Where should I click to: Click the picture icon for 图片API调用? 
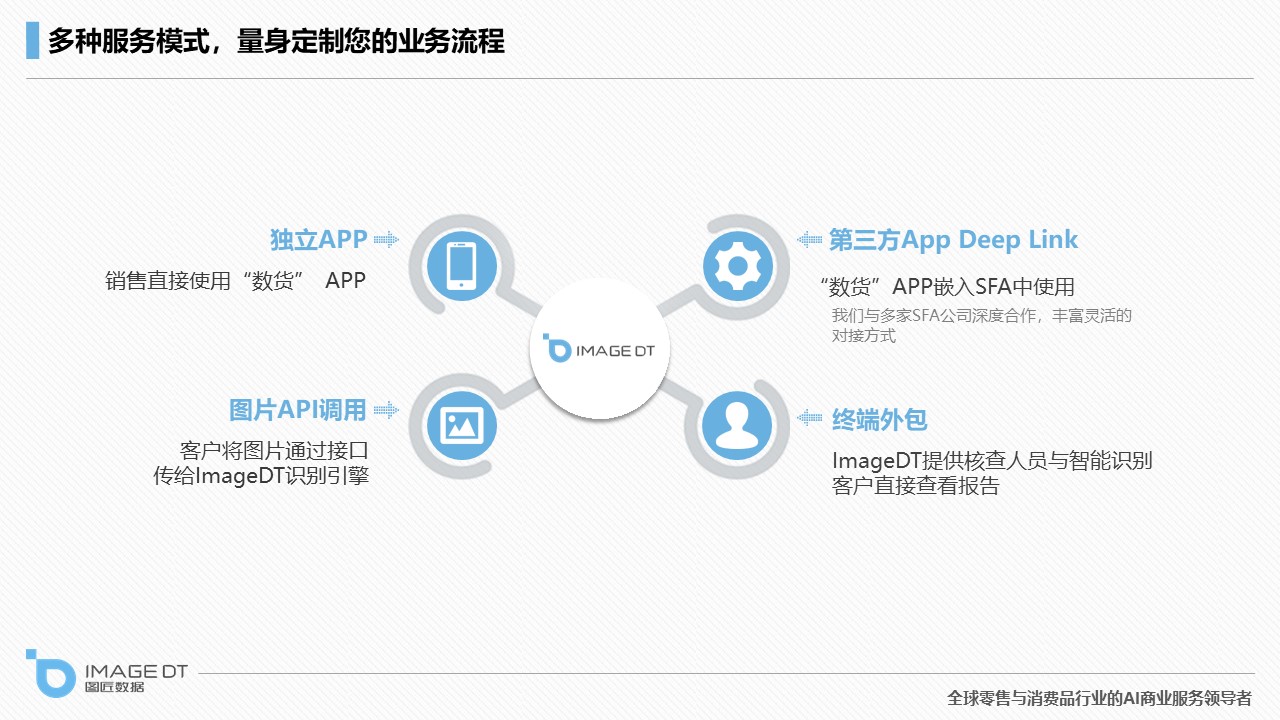pos(461,426)
